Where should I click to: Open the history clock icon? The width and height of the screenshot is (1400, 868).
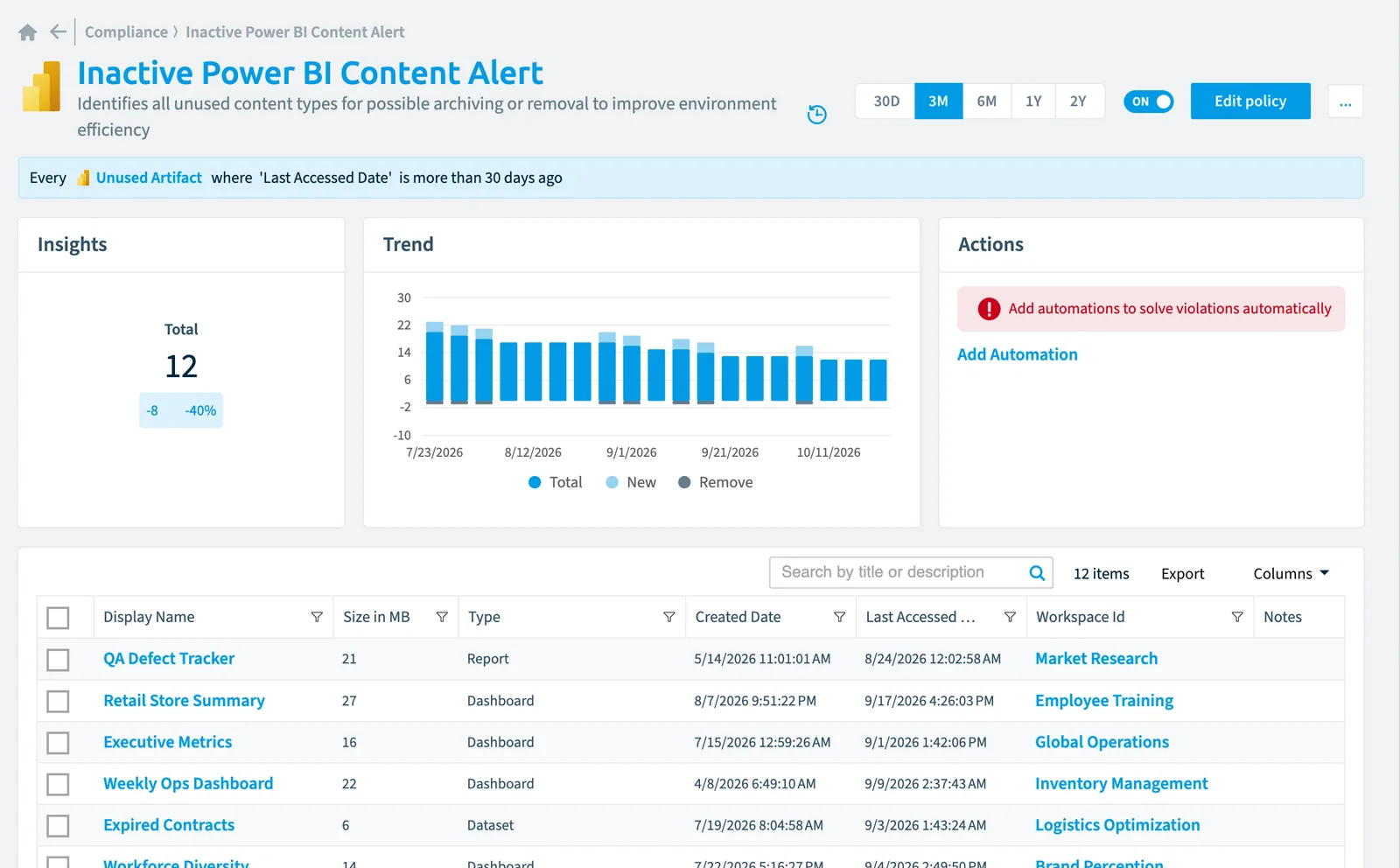tap(816, 115)
